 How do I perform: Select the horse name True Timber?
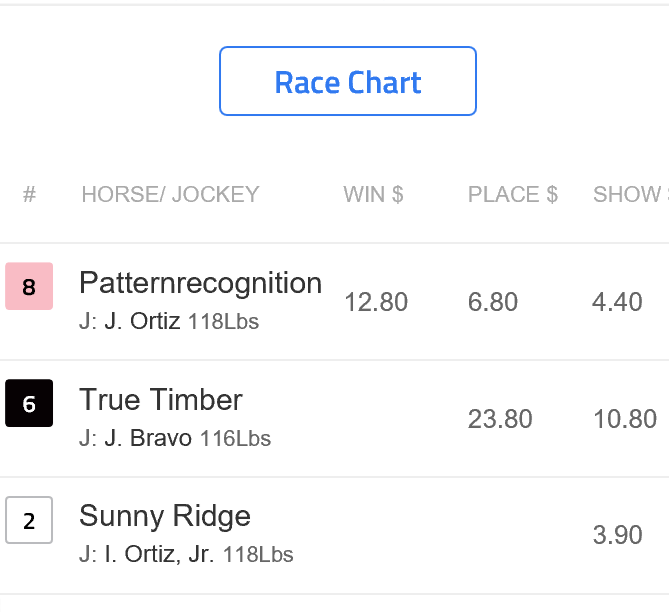click(160, 400)
